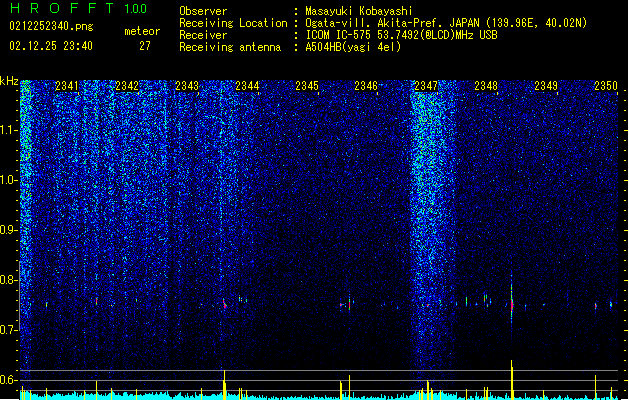Click the 2343 time marker
629x400 pixels.
(187, 86)
